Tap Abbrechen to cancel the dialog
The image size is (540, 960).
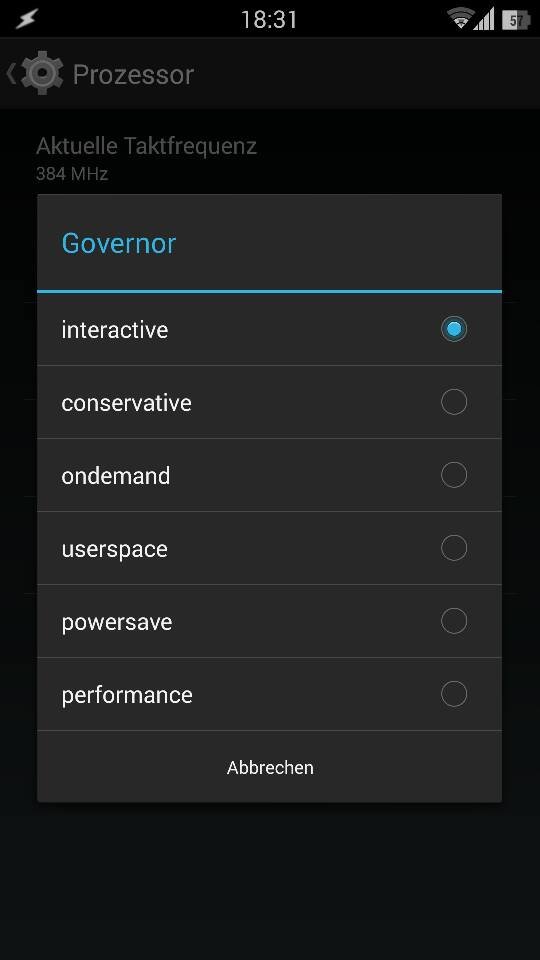(269, 767)
